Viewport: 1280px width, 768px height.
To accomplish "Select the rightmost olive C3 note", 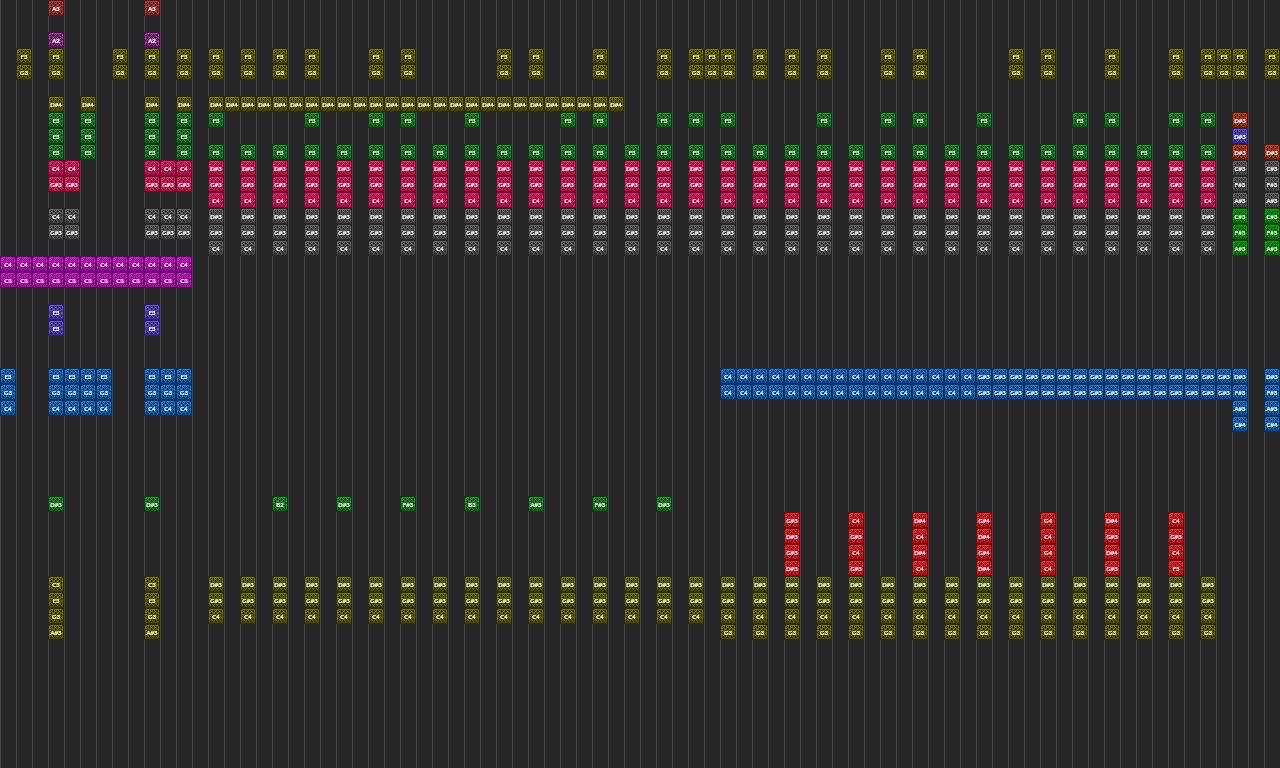I will 152,584.
